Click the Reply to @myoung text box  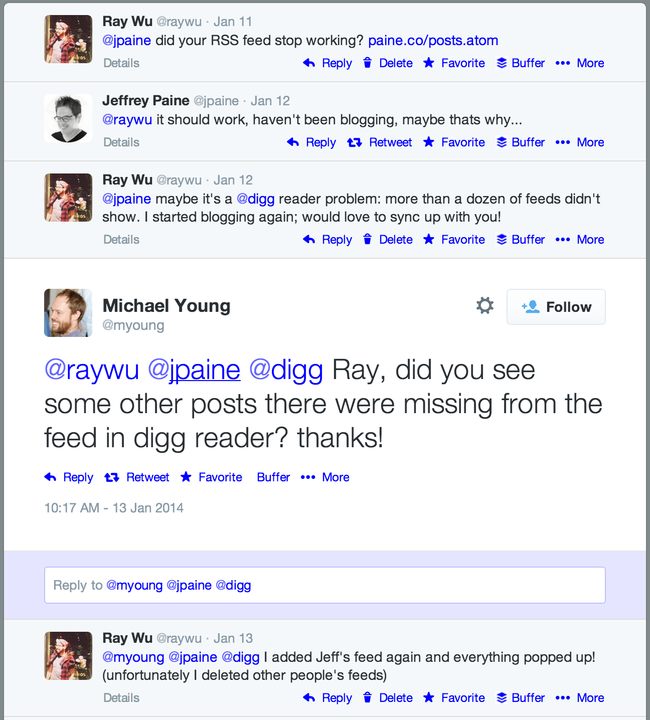(324, 585)
